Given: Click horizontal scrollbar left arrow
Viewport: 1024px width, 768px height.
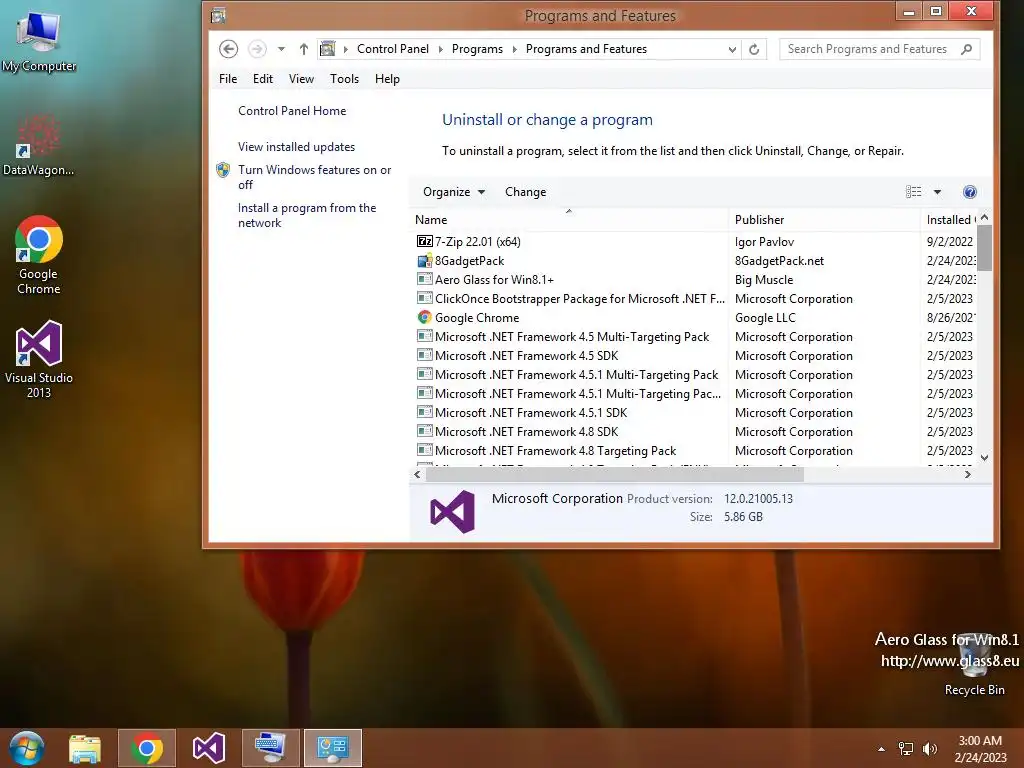Looking at the screenshot, I should click(417, 475).
